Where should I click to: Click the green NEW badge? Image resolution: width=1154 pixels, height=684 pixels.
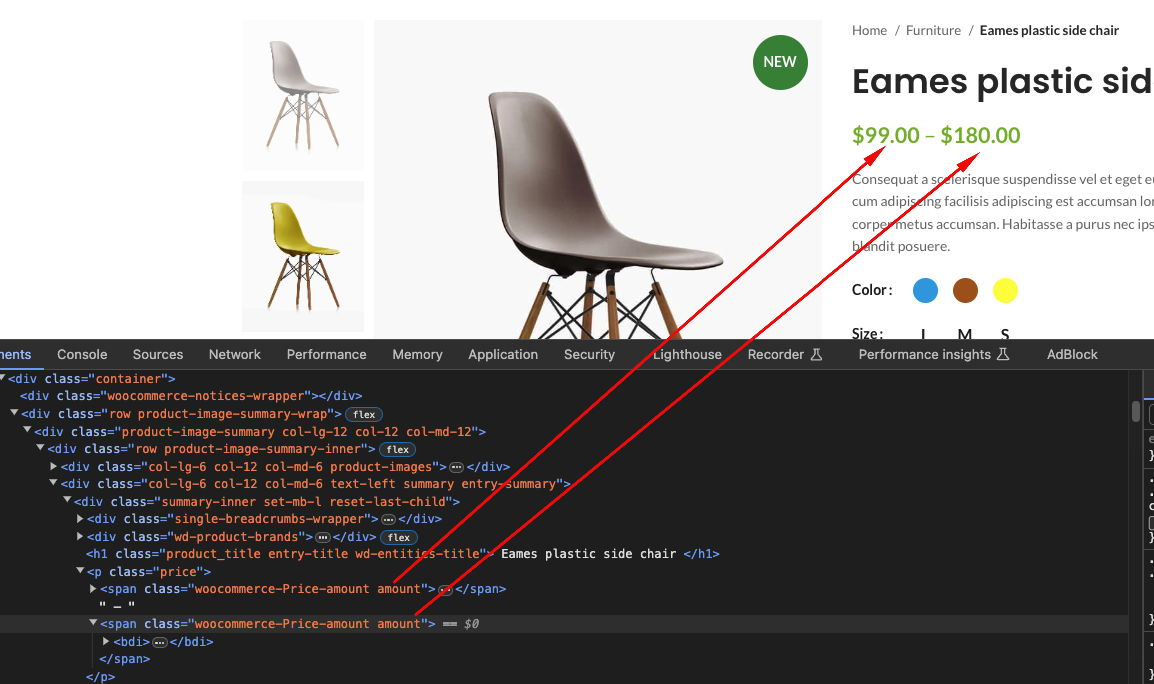tap(780, 63)
